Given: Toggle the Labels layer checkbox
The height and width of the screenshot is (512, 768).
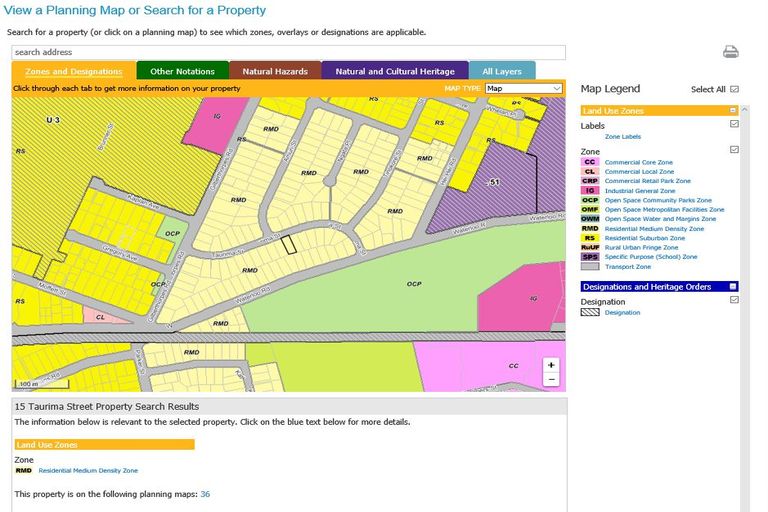Looking at the screenshot, I should [734, 124].
